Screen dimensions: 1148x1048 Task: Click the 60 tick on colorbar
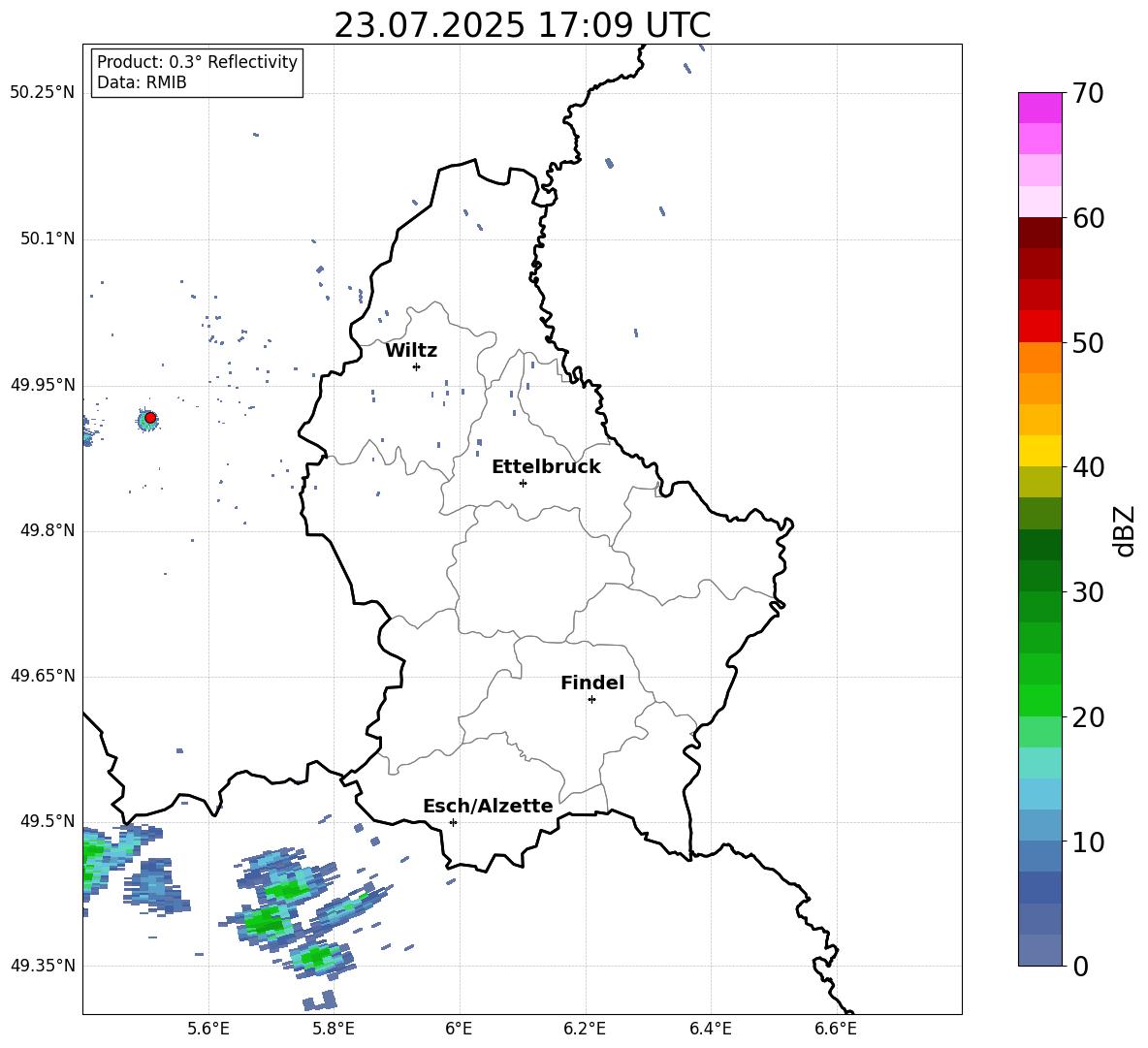tap(1088, 218)
